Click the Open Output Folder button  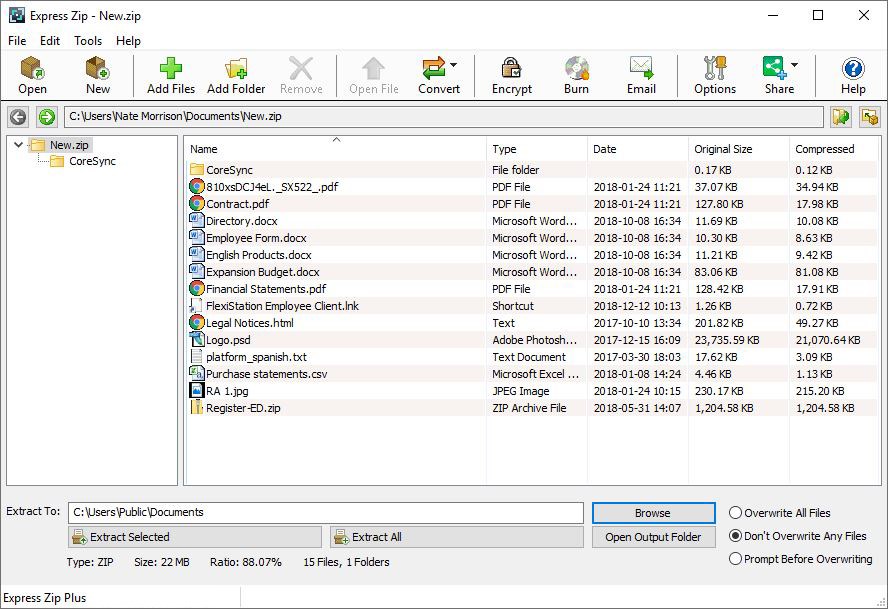pos(654,537)
